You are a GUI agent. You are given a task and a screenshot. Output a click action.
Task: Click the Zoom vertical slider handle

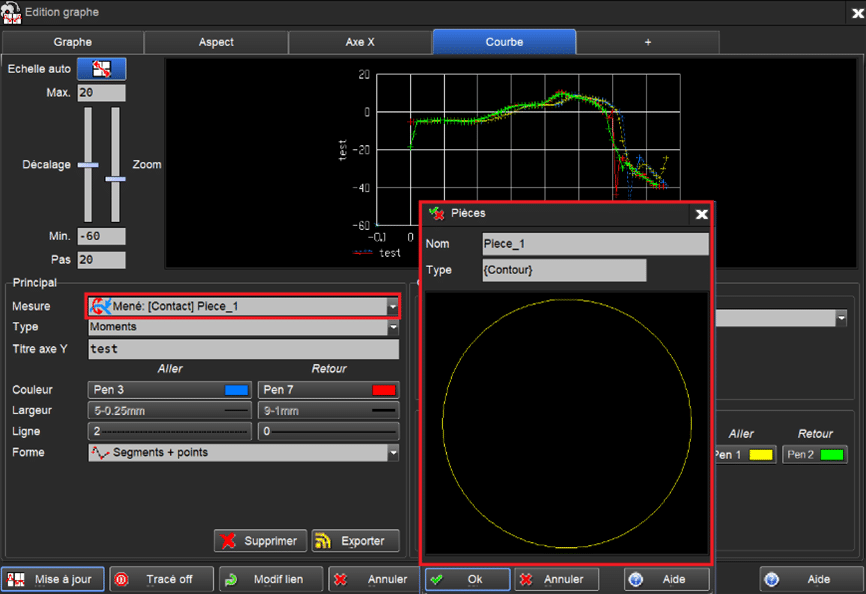[115, 179]
